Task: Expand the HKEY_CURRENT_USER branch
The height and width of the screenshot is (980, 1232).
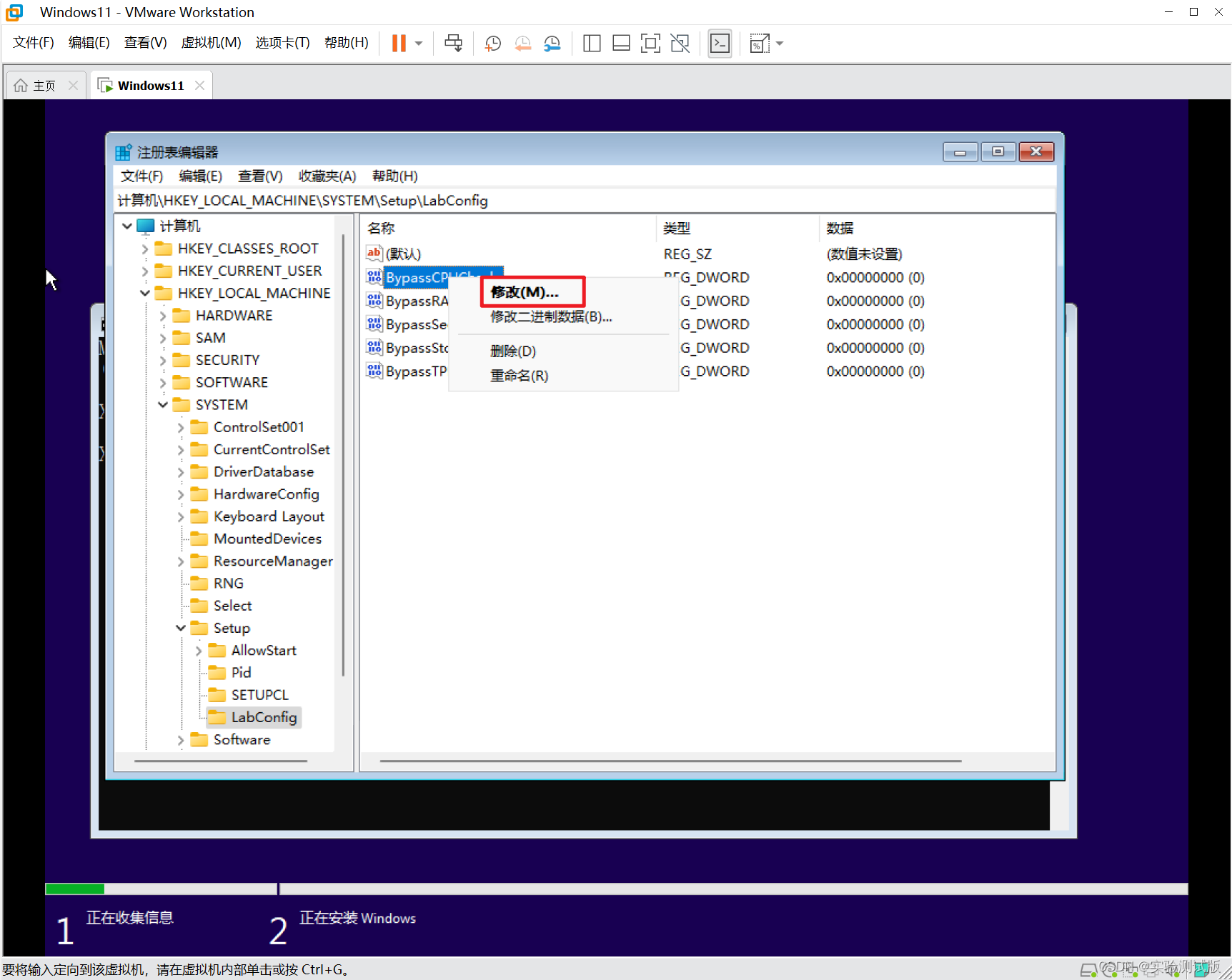Action: pos(145,270)
